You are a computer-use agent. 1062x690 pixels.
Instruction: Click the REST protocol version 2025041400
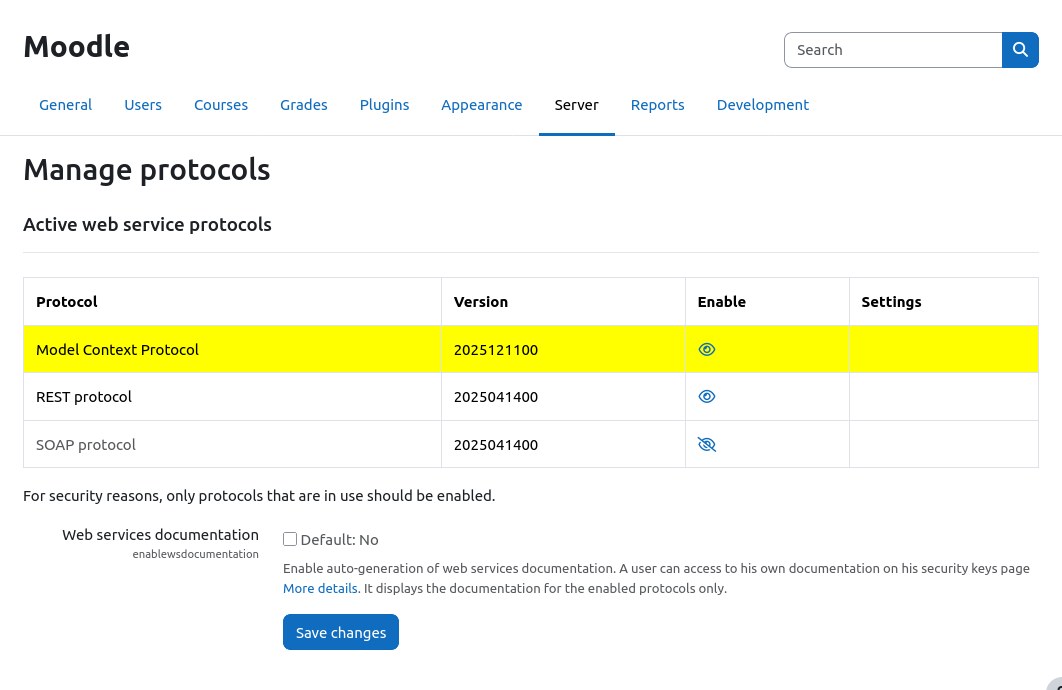click(564, 397)
